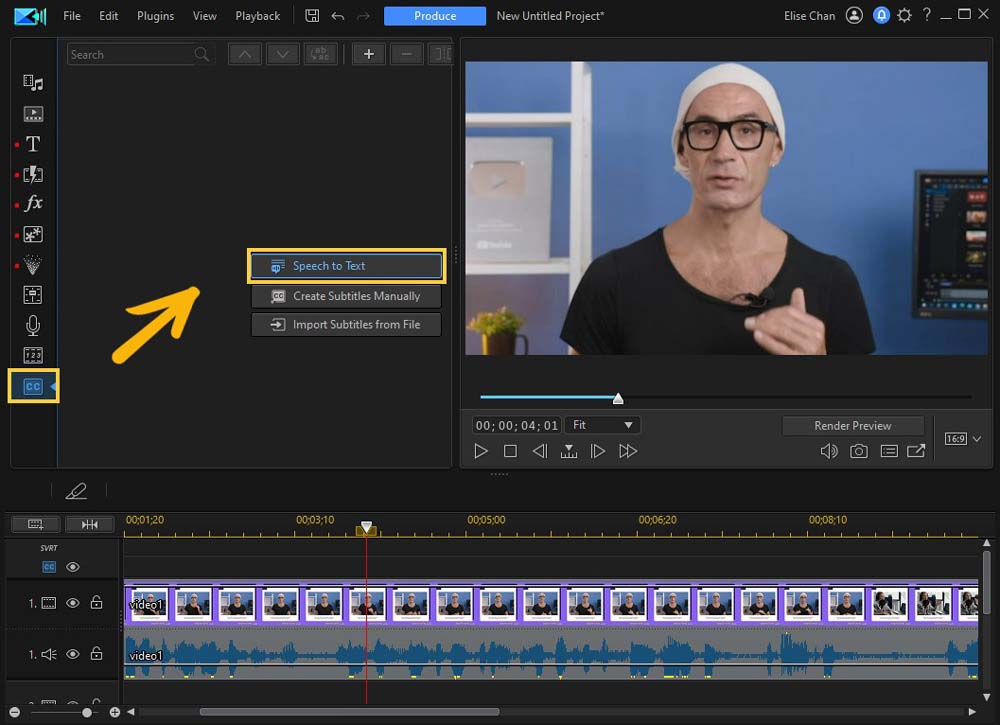Screen dimensions: 1000x725
Task: Select the Transition Room
Action: tap(33, 175)
